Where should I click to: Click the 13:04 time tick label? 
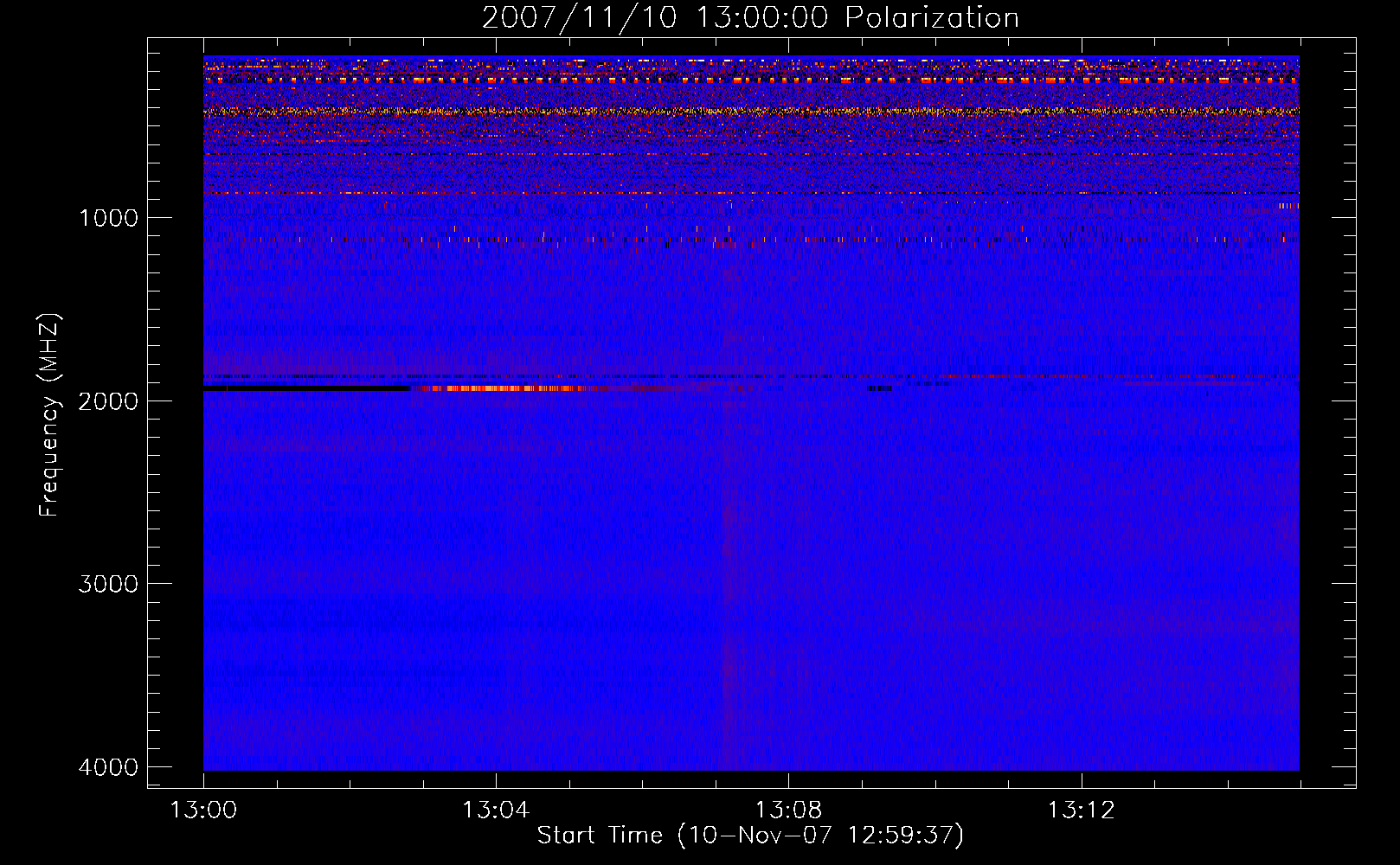coord(496,811)
